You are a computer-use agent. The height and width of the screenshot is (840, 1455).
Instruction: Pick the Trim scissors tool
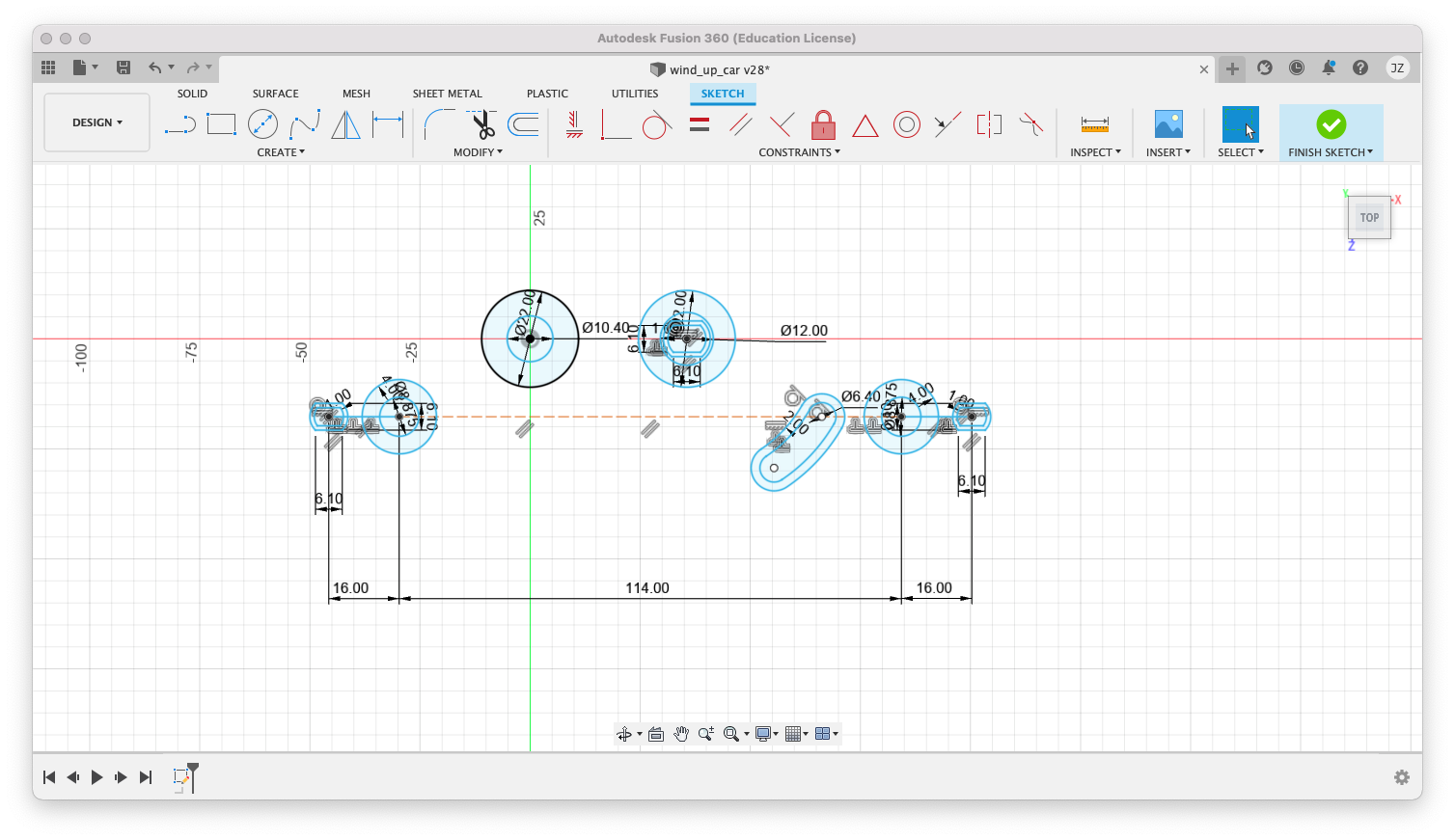pos(481,124)
